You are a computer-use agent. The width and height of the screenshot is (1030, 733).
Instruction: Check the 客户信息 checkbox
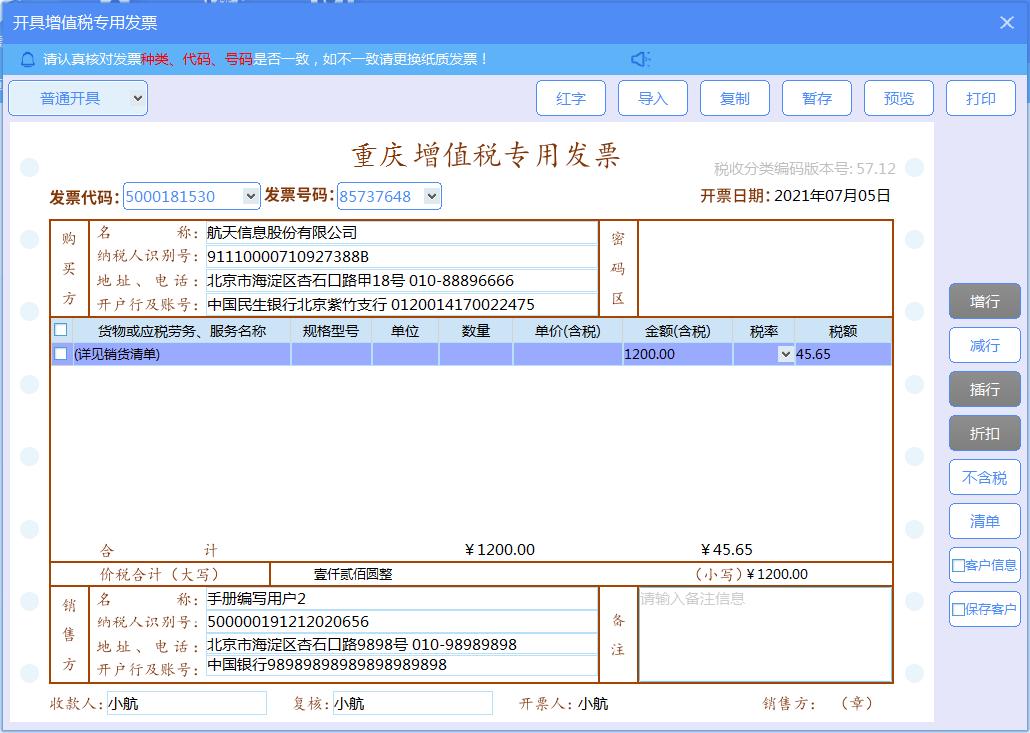click(x=957, y=565)
